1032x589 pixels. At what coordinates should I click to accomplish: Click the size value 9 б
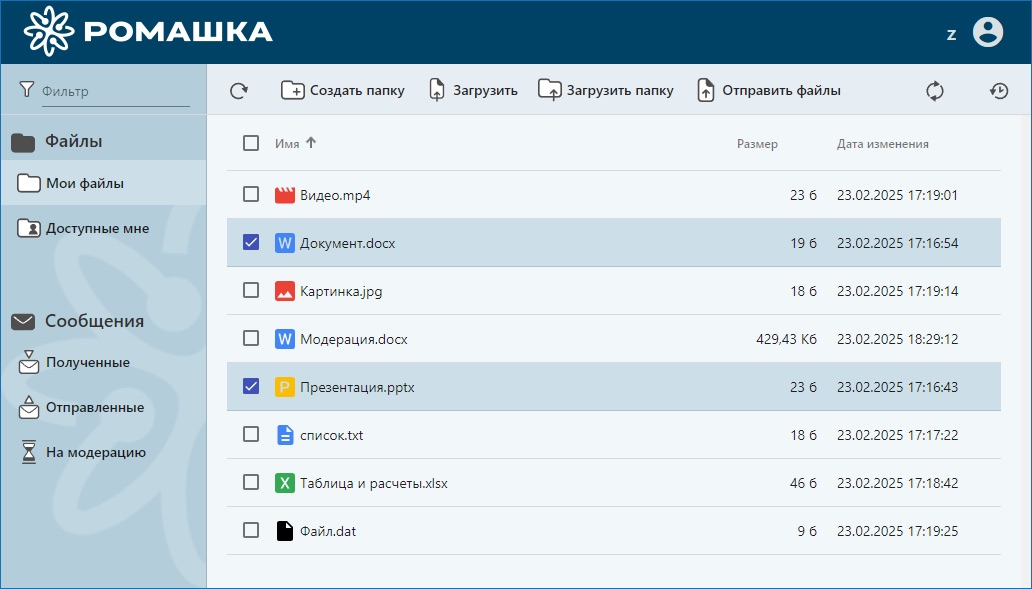(x=807, y=531)
